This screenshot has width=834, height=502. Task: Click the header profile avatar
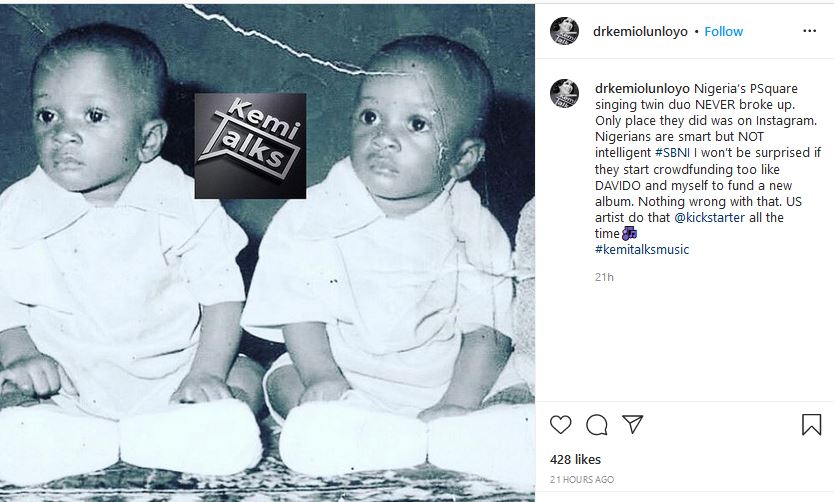[564, 31]
